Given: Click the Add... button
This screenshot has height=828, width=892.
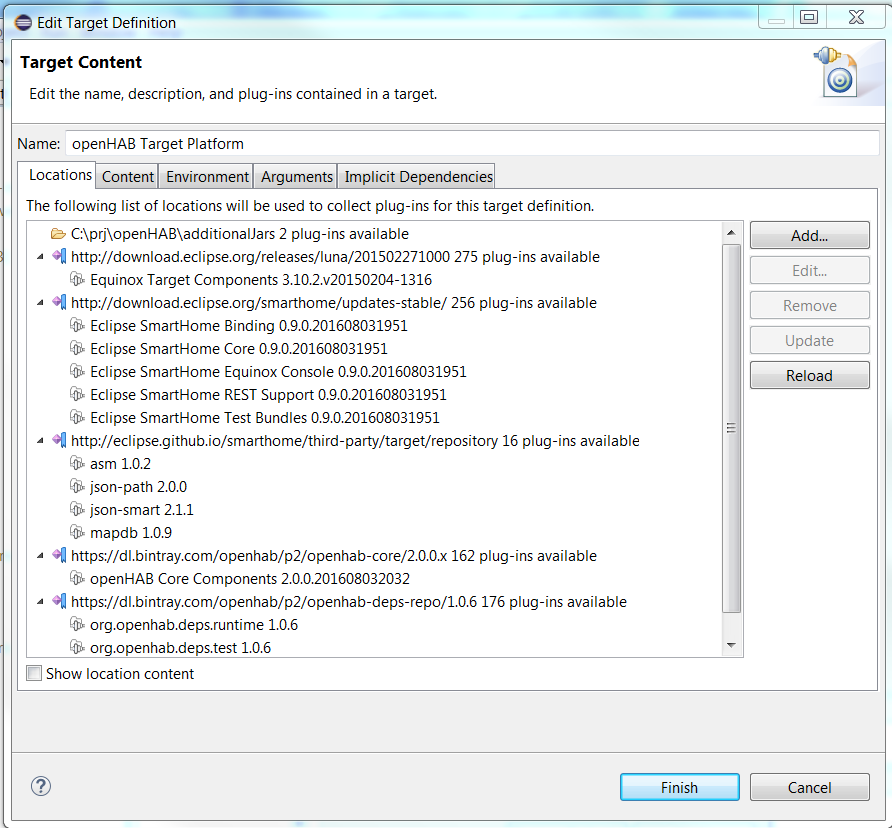Looking at the screenshot, I should (810, 236).
